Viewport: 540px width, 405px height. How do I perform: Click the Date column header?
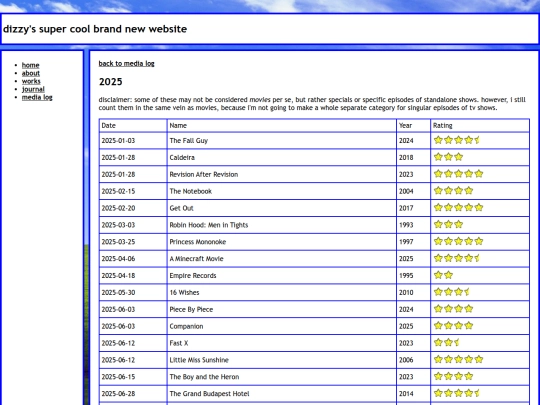coord(133,125)
